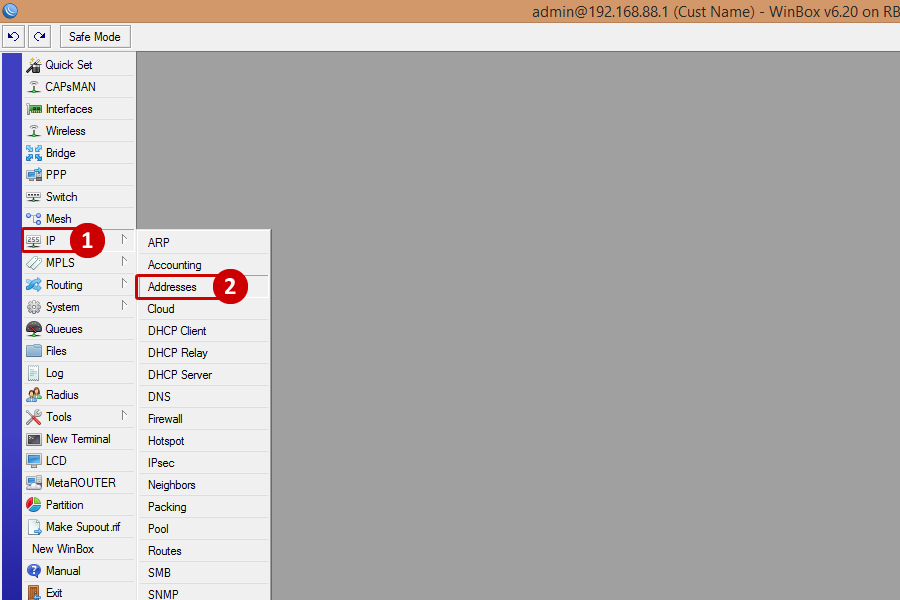Open Firewall from IP submenu

click(204, 419)
